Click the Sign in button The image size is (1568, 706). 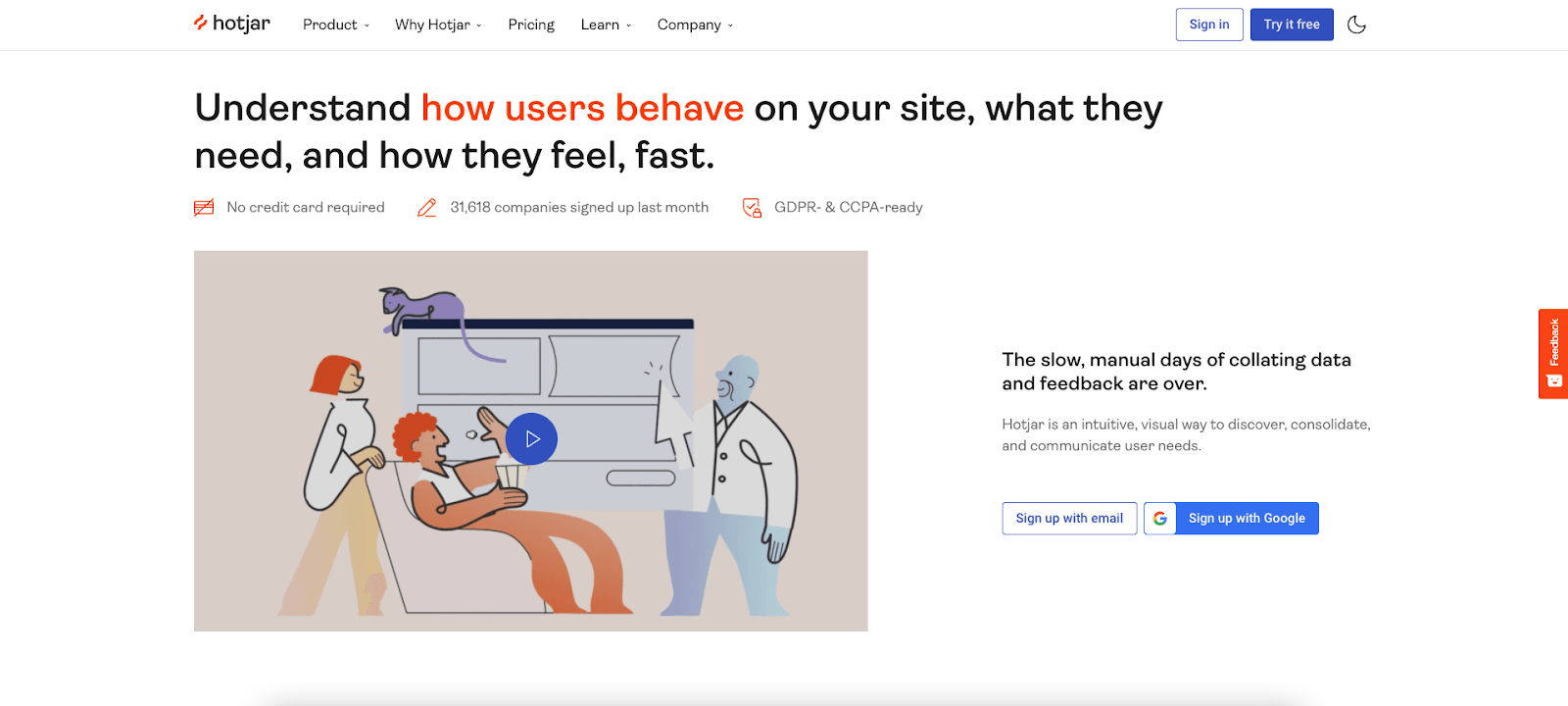(x=1209, y=25)
